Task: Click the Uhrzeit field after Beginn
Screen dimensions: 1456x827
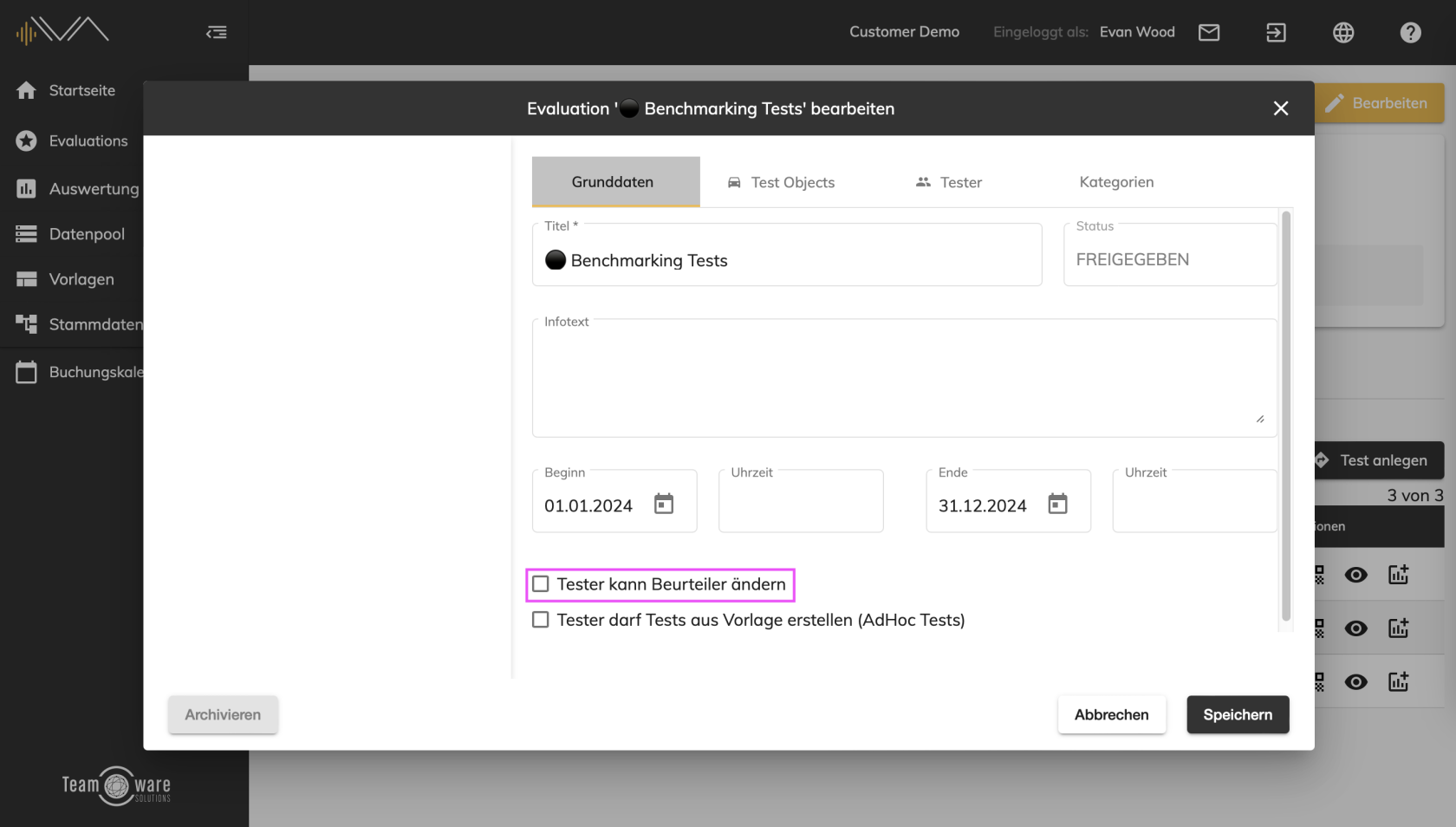Action: pos(801,501)
